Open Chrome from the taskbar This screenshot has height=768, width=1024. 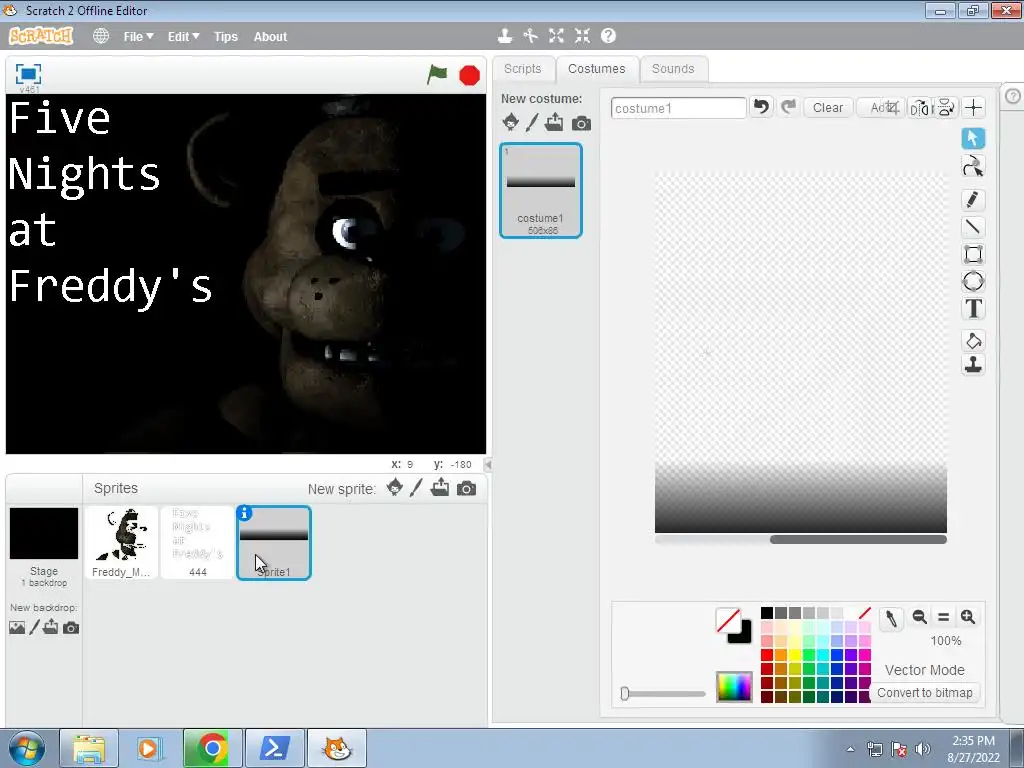212,748
